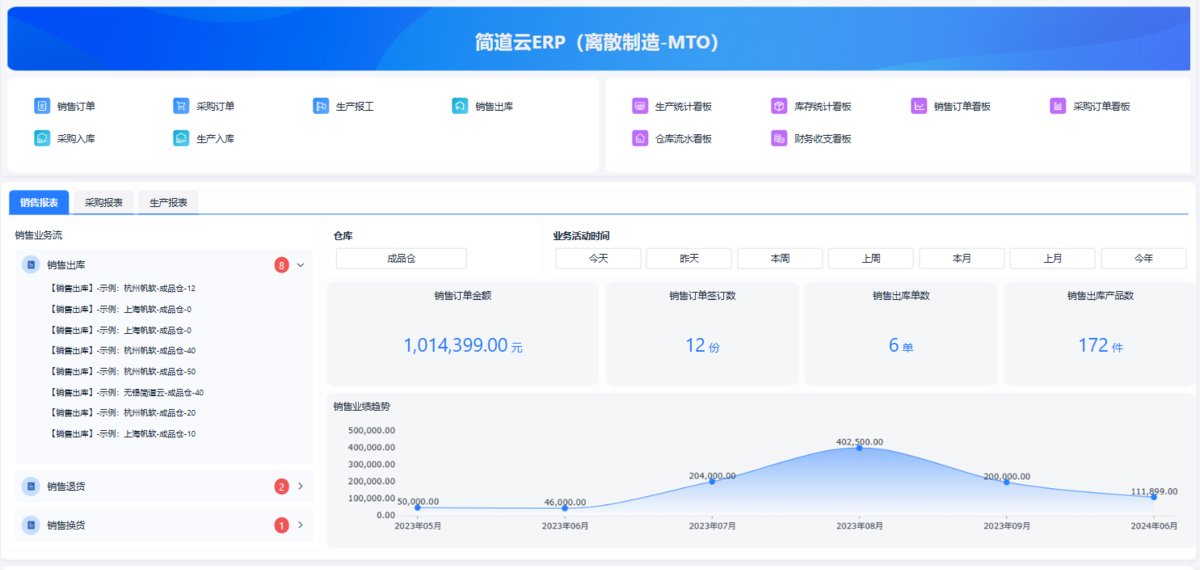1200x570 pixels.
Task: Open the 销售订单看板 chart icon
Action: pos(919,105)
